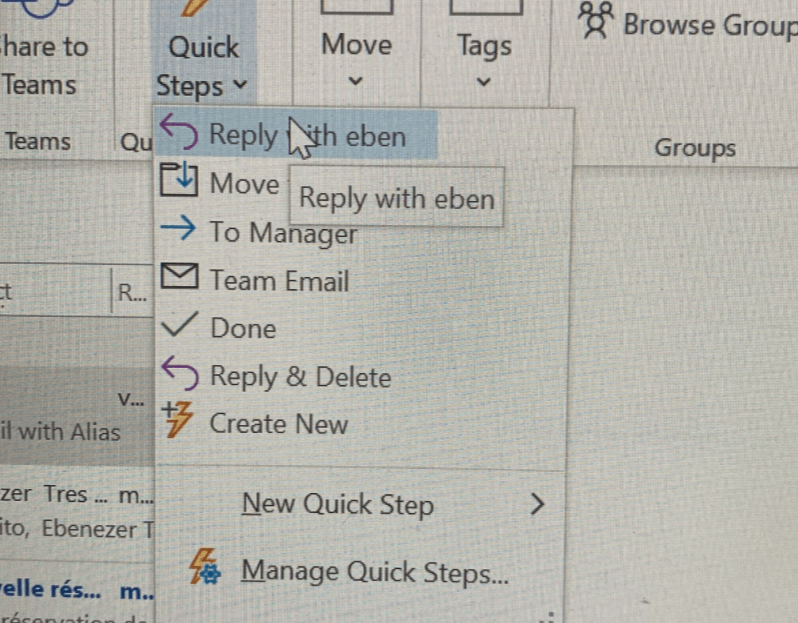Click the Move to folder icon

[x=179, y=179]
